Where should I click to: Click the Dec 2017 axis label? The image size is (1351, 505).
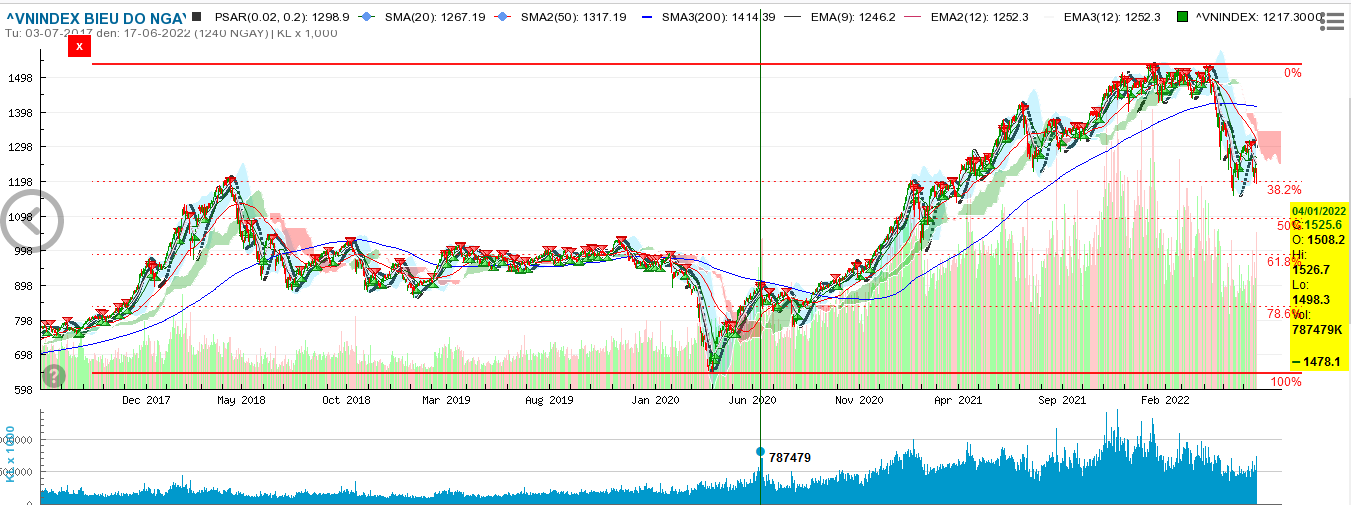point(145,400)
